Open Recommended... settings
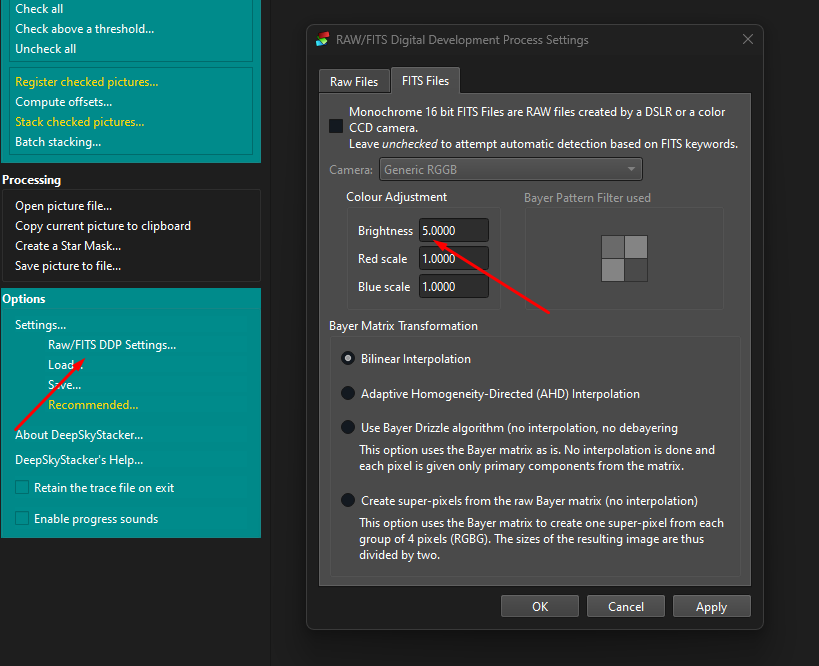Screen dimensions: 819x666 [x=93, y=405]
